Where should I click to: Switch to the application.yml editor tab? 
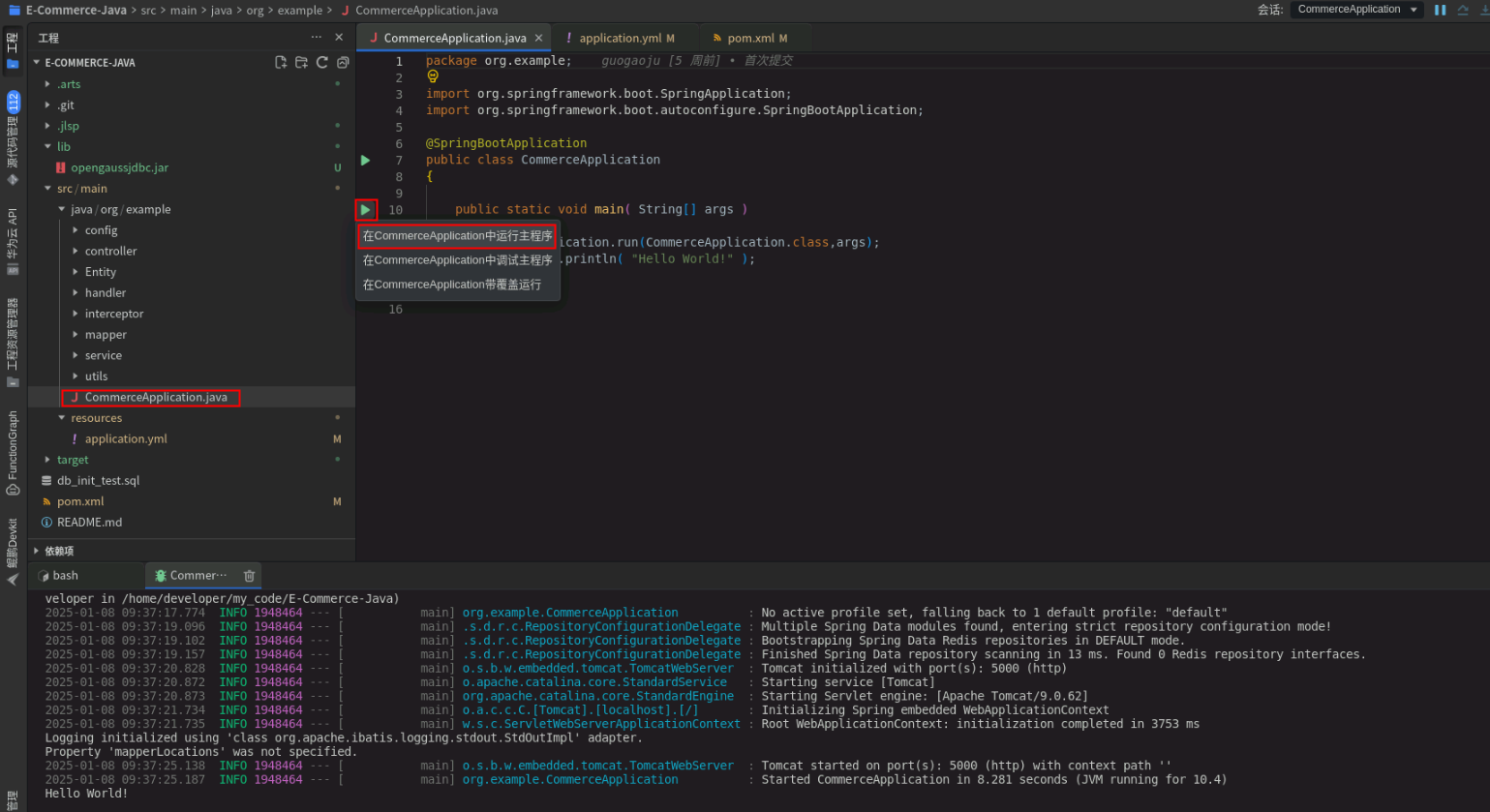[x=623, y=38]
